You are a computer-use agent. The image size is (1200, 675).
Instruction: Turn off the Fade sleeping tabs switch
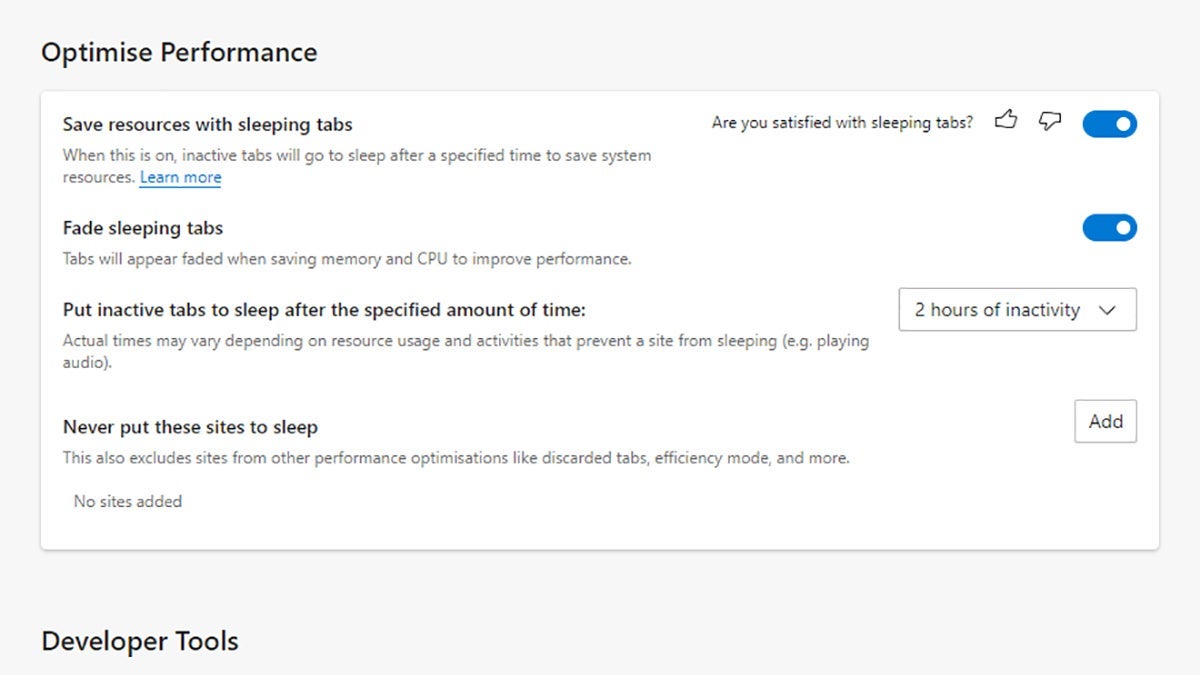coord(1109,228)
